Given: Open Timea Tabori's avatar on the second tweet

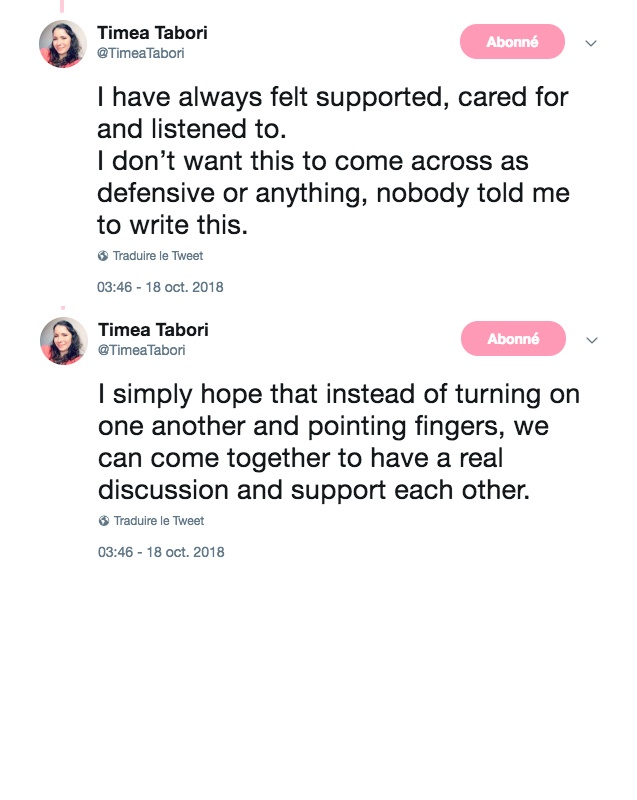Looking at the screenshot, I should coord(63,341).
